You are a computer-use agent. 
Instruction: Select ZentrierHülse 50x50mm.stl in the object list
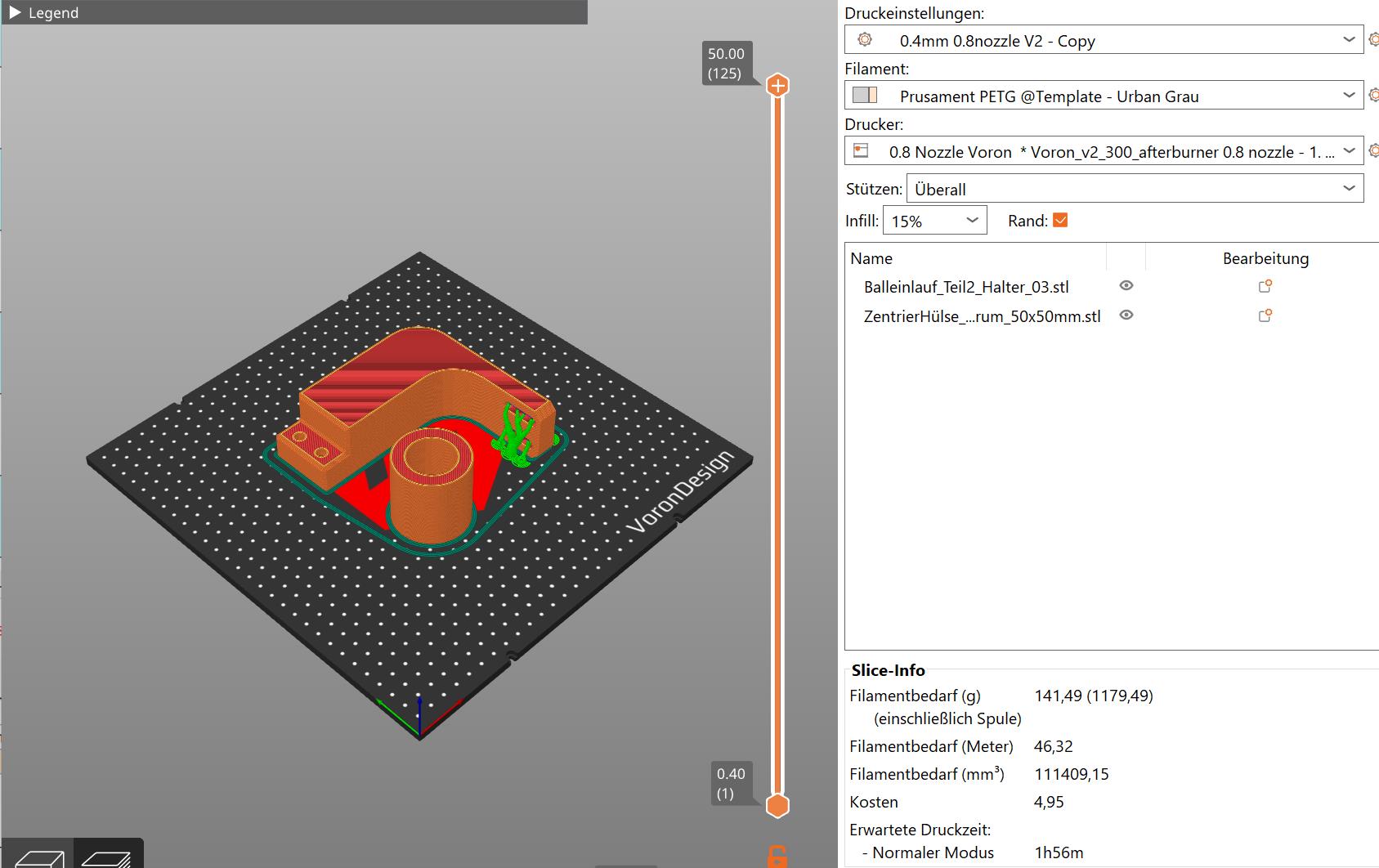(982, 316)
